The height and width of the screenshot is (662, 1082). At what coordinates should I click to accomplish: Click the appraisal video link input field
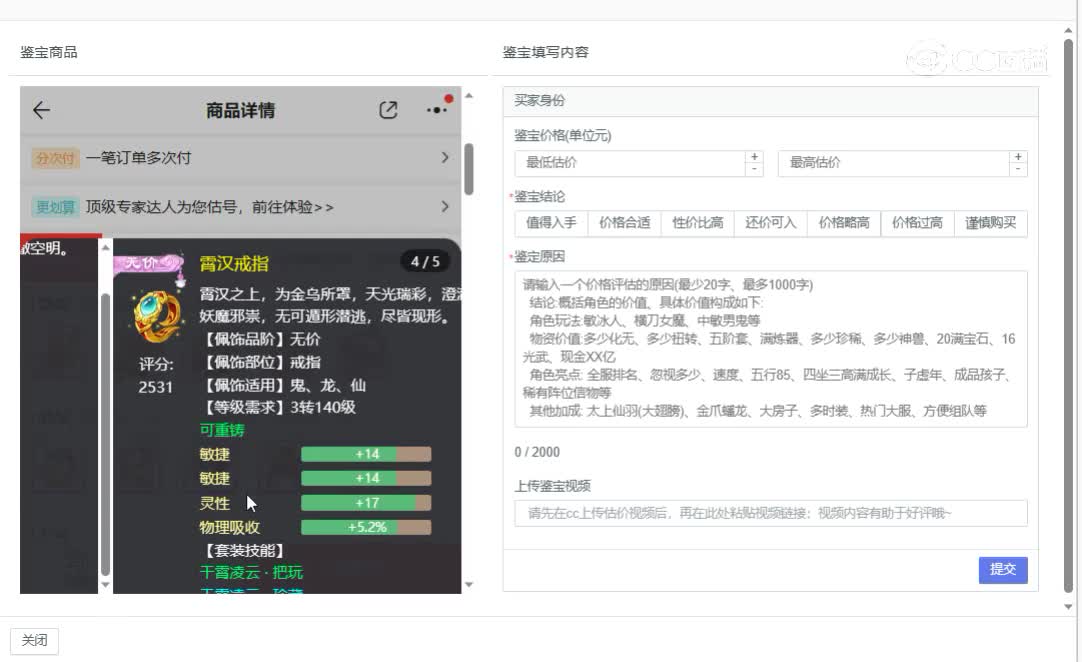click(x=768, y=513)
